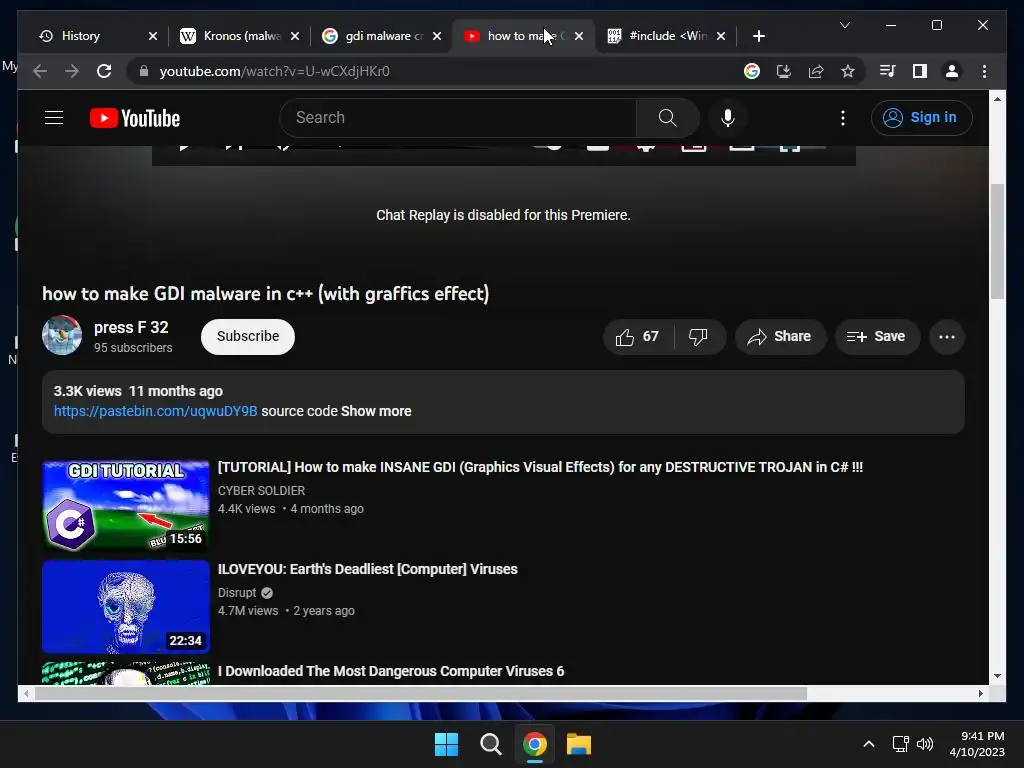Open File Explorer from taskbar
Screen dimensions: 1024x768
pyautogui.click(x=579, y=744)
